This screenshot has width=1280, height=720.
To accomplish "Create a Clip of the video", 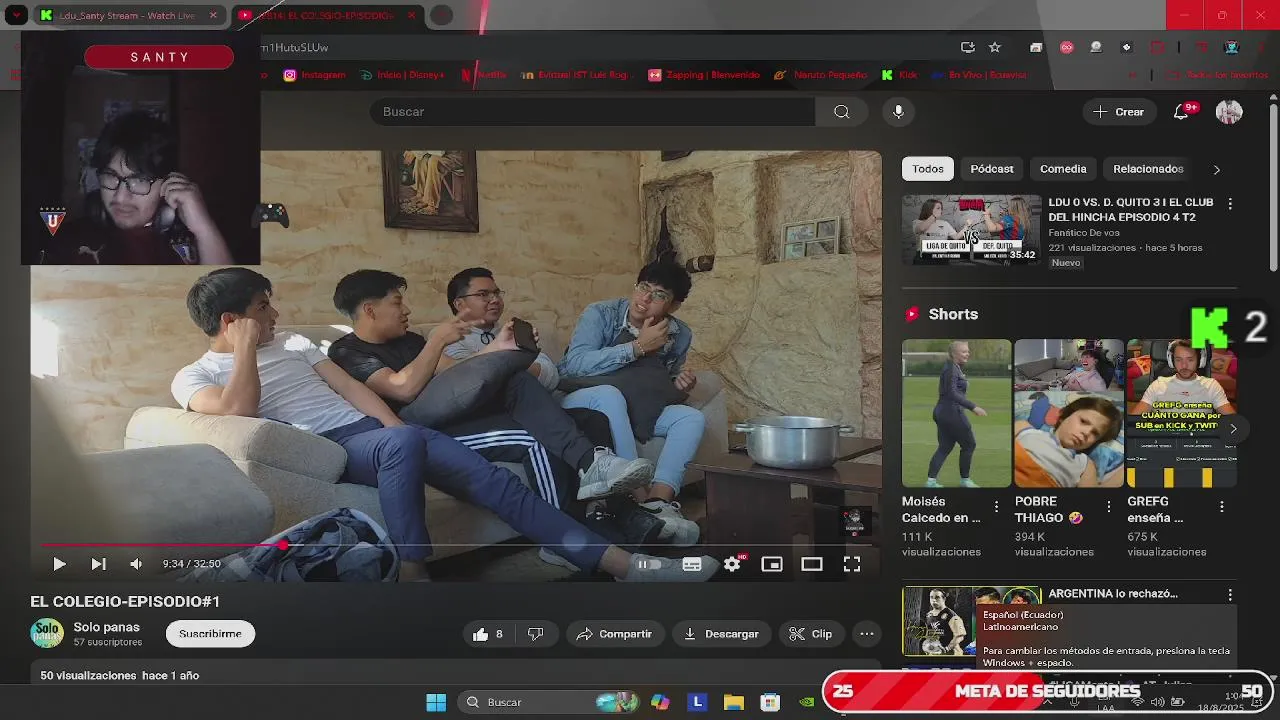I will pyautogui.click(x=811, y=634).
